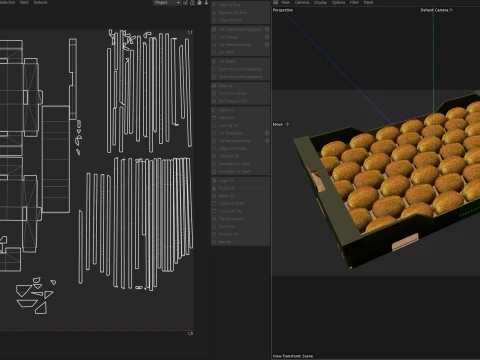Image resolution: width=480 pixels, height=360 pixels.
Task: Click Boundary to Quad
Action: [x=240, y=171]
